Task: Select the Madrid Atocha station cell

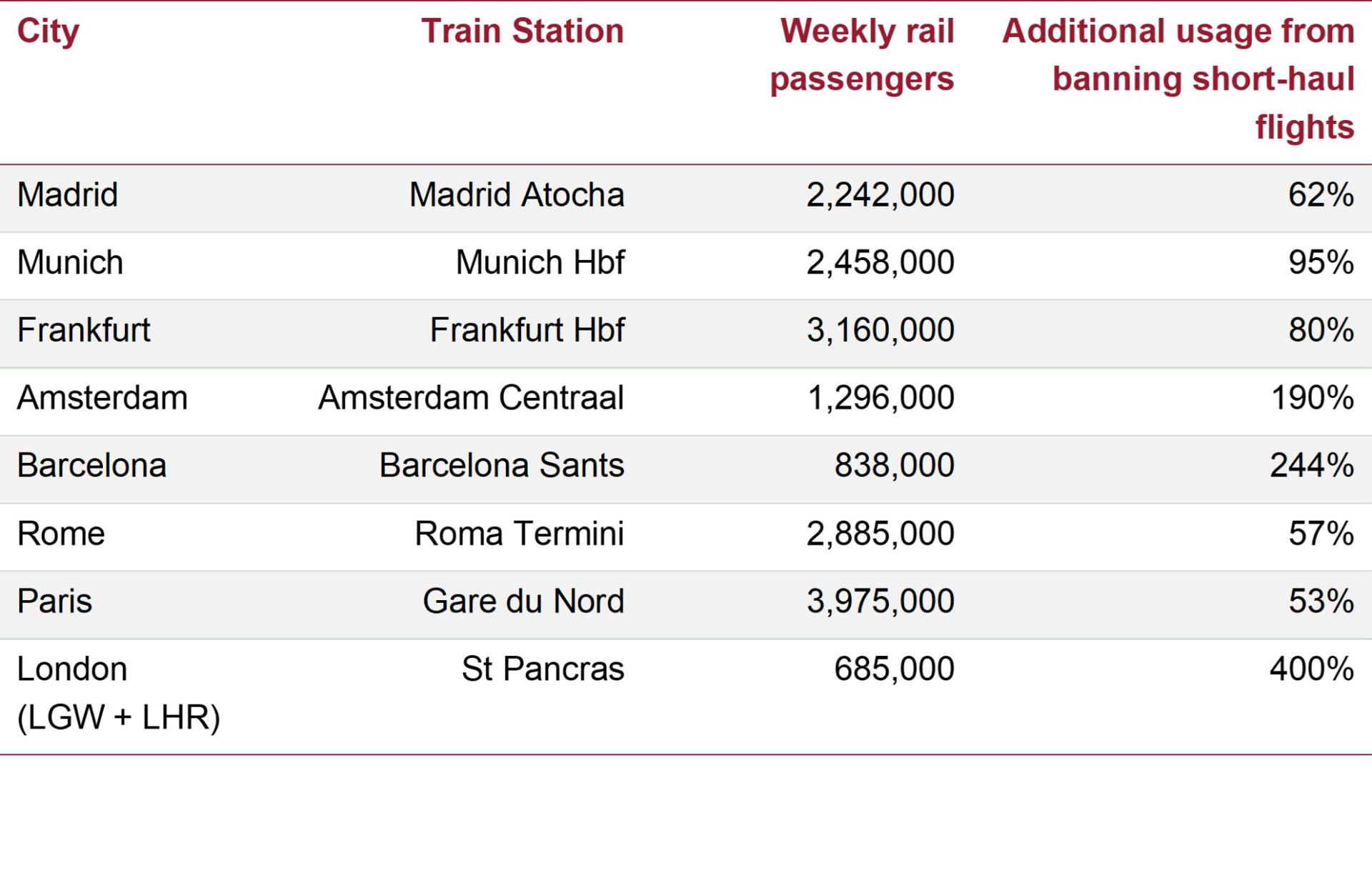Action: click(x=517, y=194)
